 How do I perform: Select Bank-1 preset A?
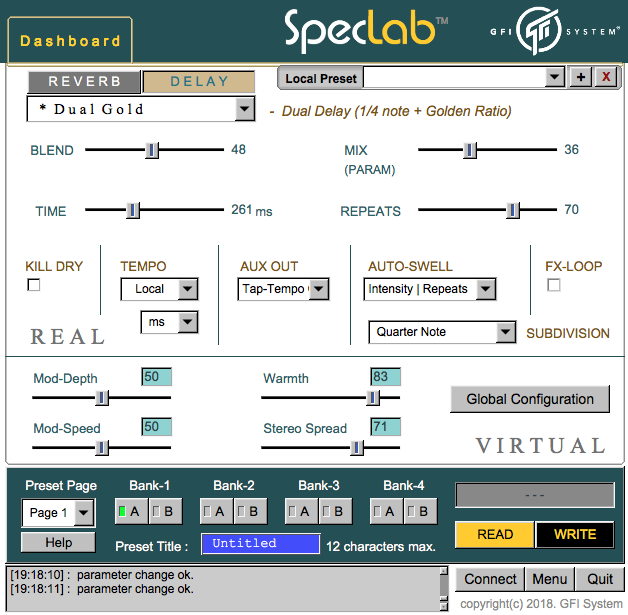click(131, 511)
